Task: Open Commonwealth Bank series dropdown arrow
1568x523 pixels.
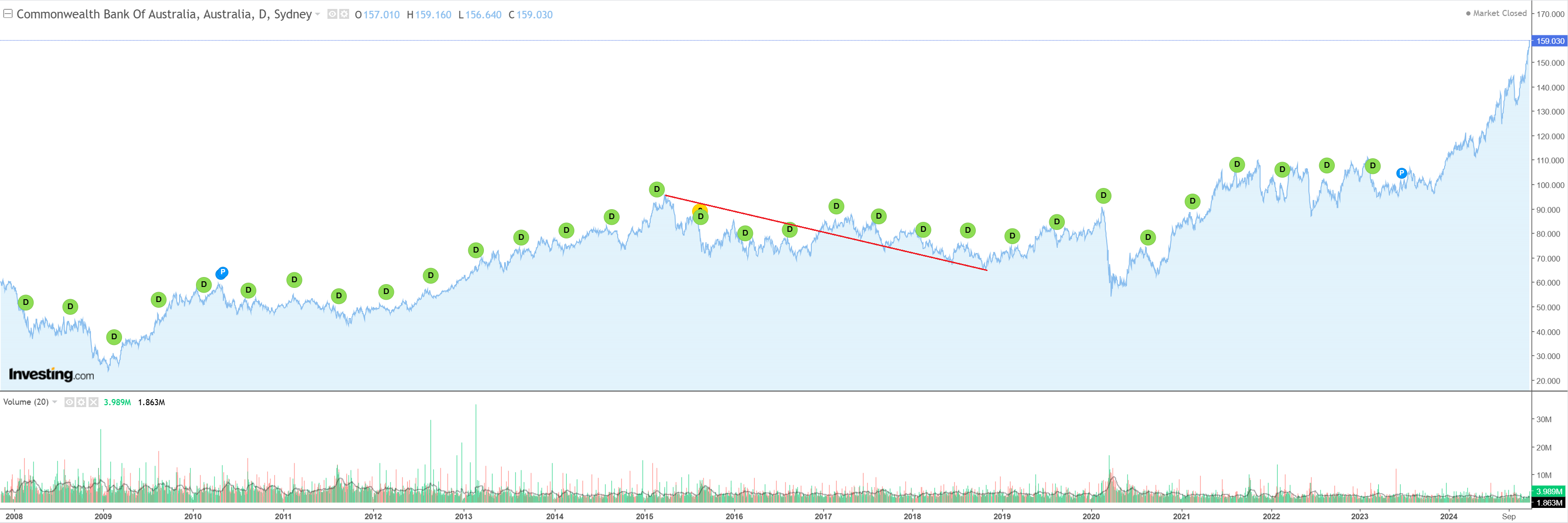Action: [x=318, y=15]
